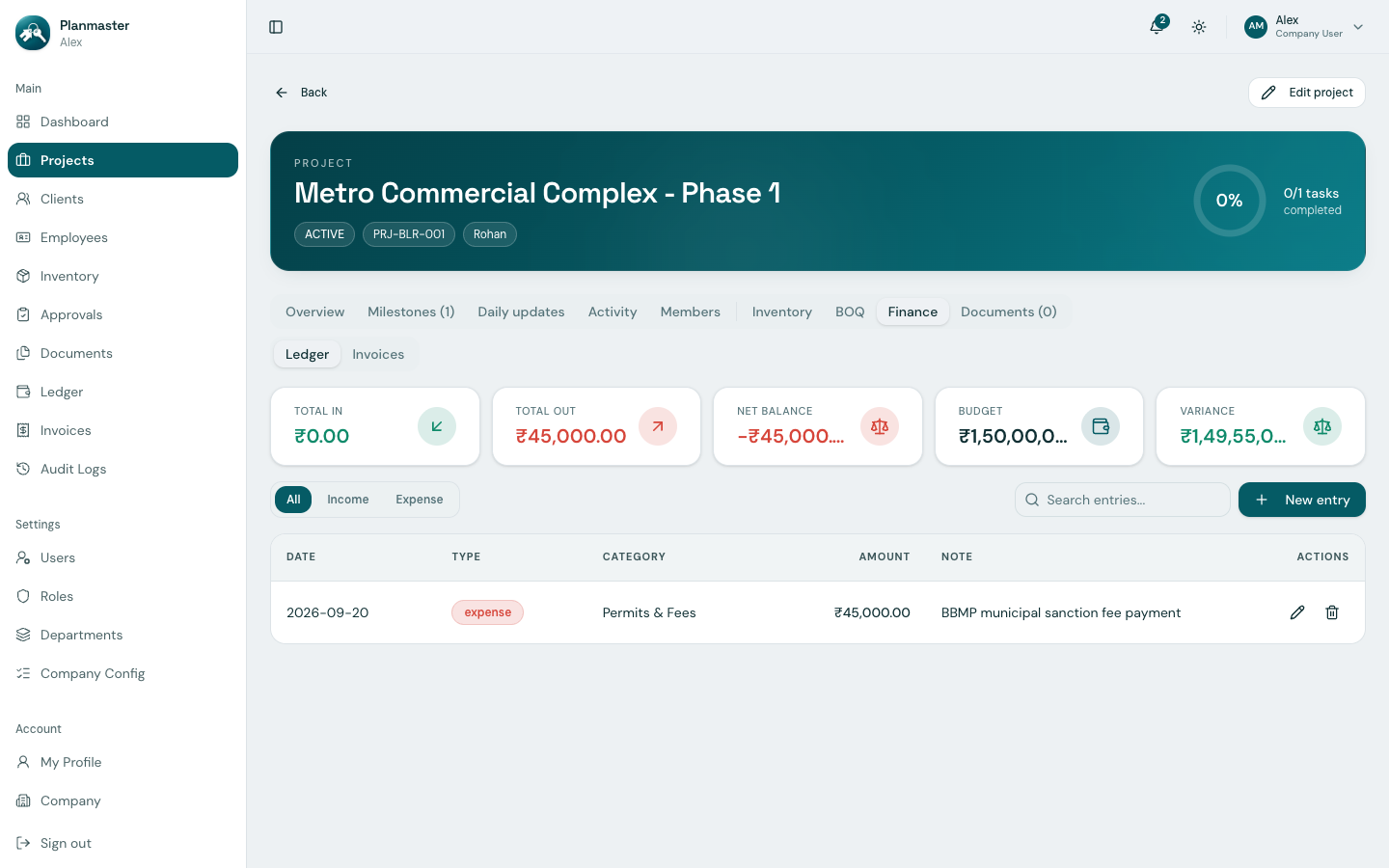Viewport: 1389px width, 868px height.
Task: Toggle the sidebar collapse icon
Action: click(276, 27)
